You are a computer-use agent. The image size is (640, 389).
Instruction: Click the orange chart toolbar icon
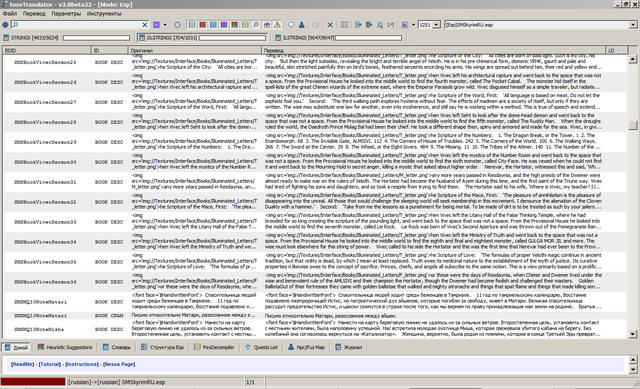(x=267, y=25)
